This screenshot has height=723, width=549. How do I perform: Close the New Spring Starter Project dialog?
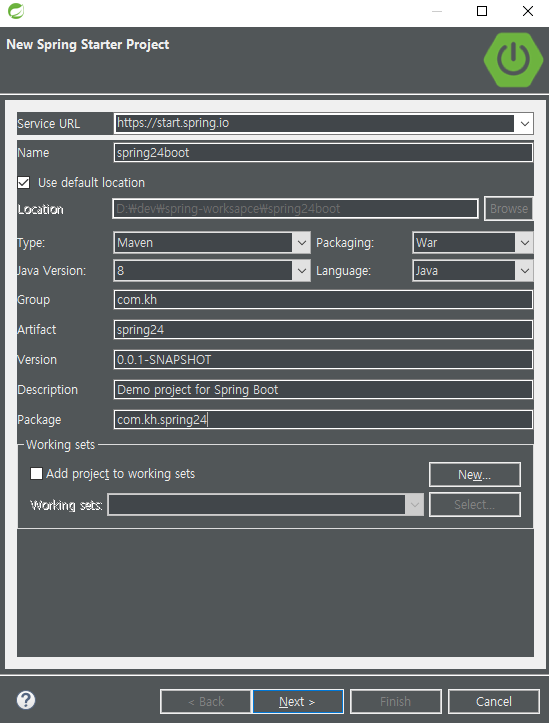(x=528, y=11)
